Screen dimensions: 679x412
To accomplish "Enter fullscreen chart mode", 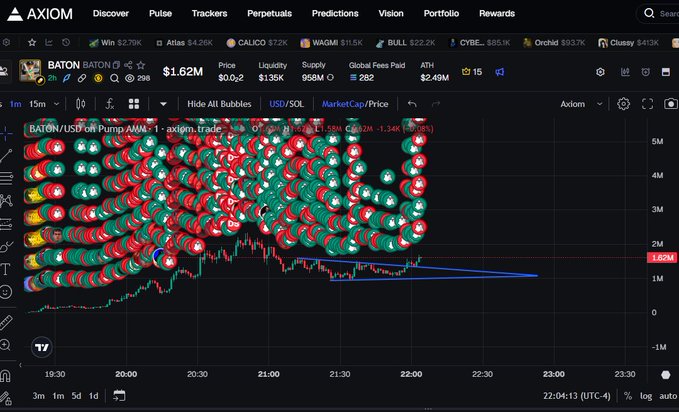I will (647, 104).
